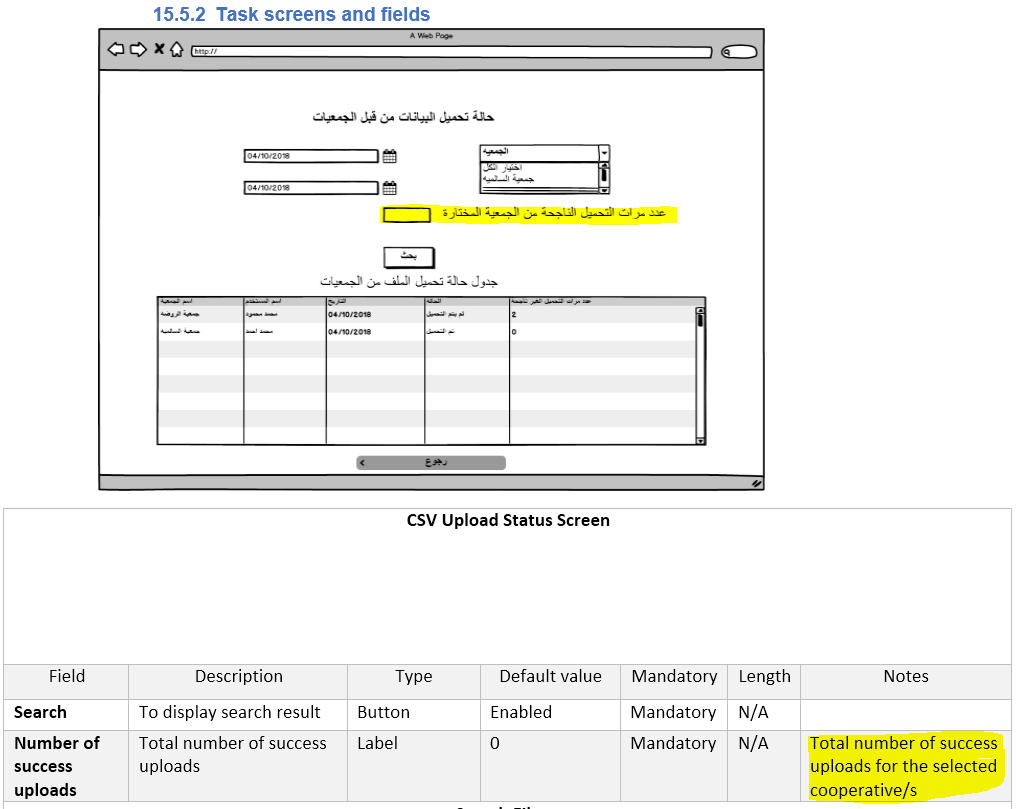Screen dimensions: 1018x809
Task: Select the جمعية السالمية table row cell
Action: coord(200,331)
